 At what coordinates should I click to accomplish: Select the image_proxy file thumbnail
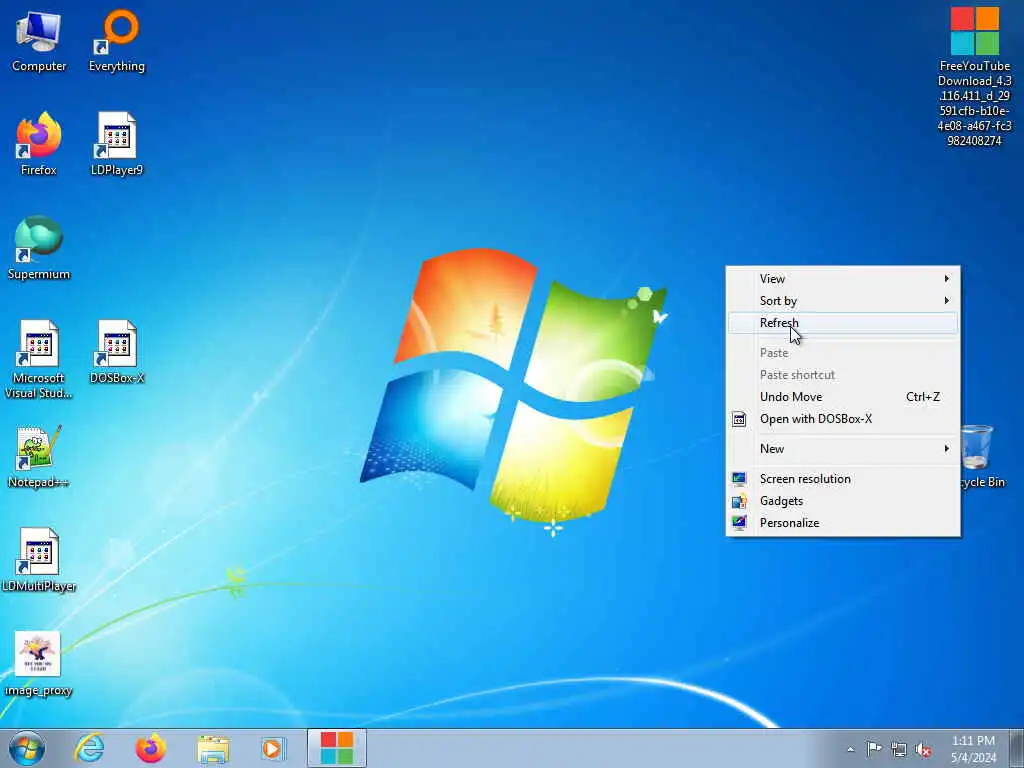(39, 664)
